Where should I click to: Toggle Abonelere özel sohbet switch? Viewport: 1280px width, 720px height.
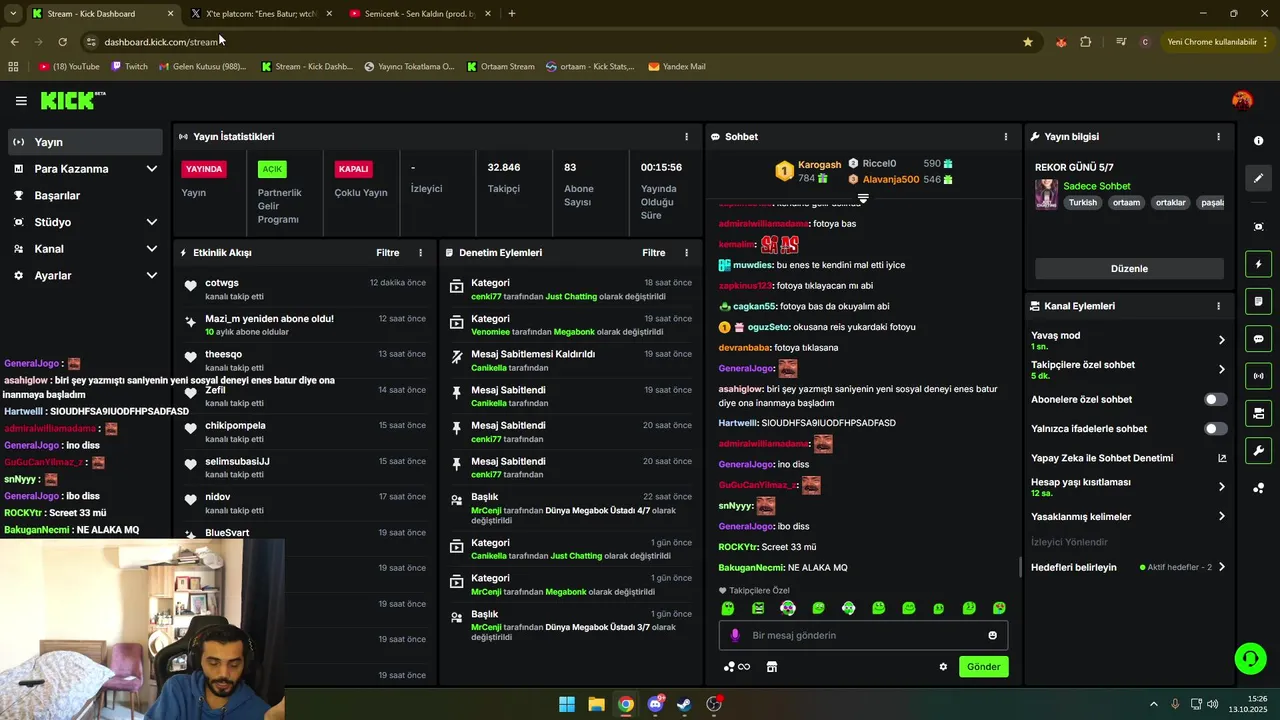[1215, 399]
